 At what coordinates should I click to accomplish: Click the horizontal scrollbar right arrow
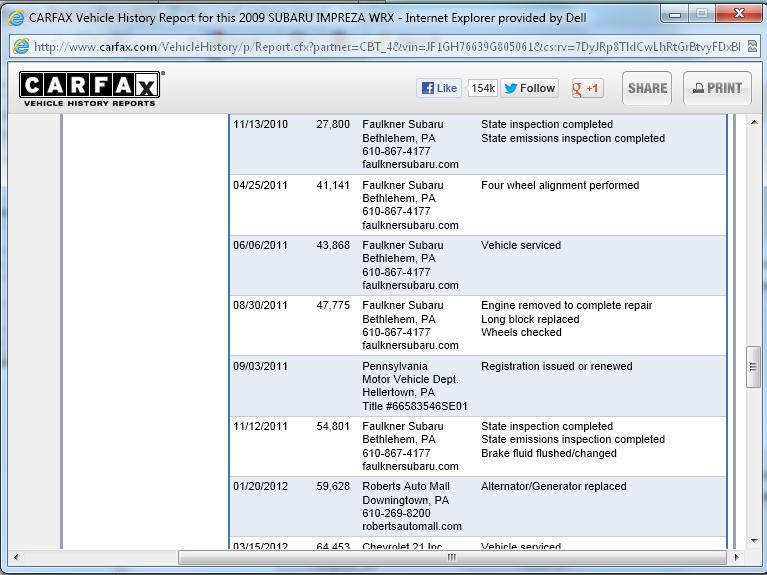pyautogui.click(x=737, y=557)
